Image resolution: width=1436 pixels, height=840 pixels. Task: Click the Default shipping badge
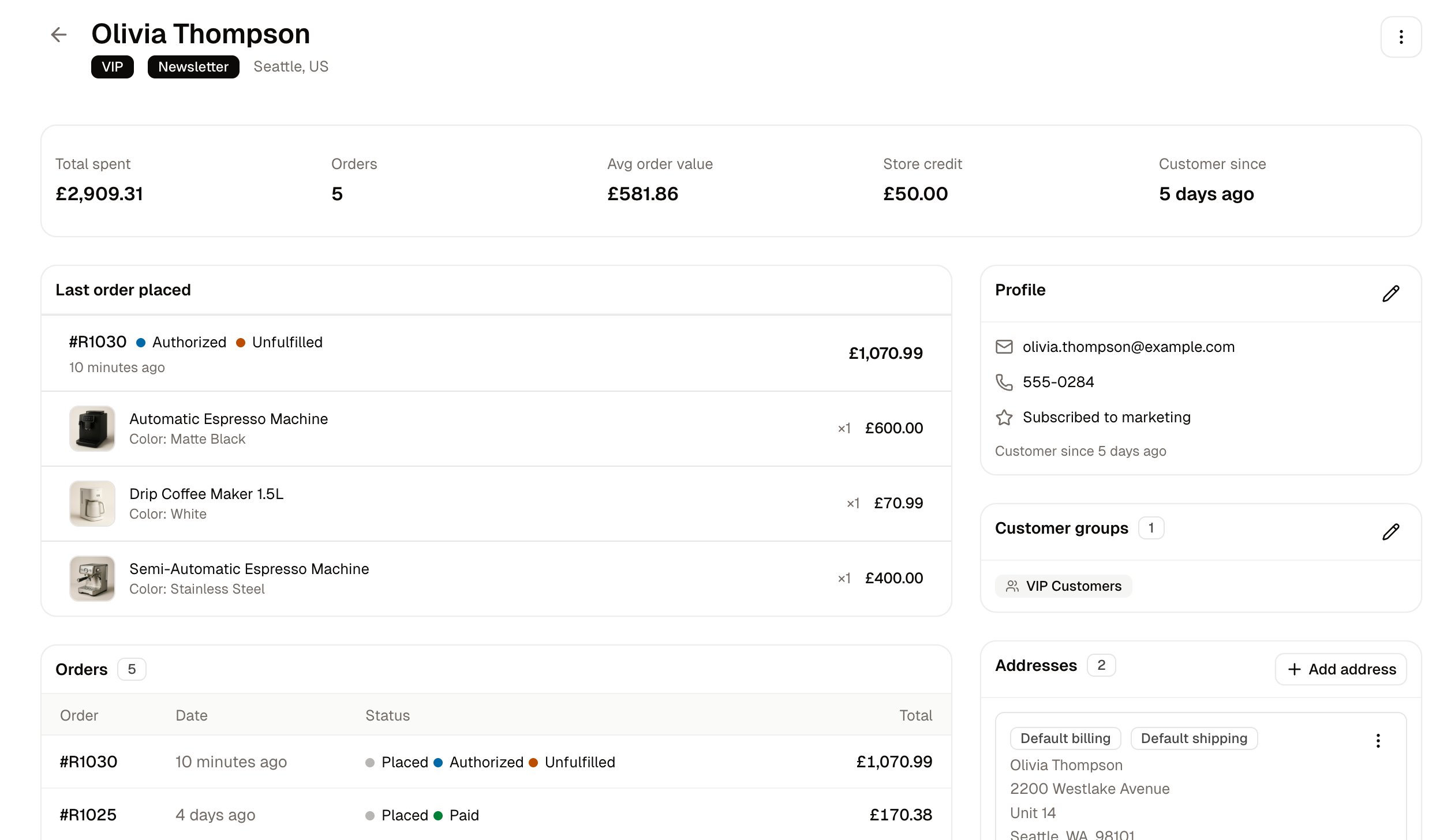point(1194,738)
